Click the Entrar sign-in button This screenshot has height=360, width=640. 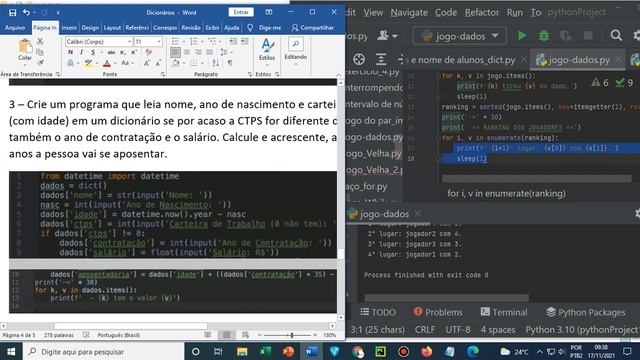241,12
